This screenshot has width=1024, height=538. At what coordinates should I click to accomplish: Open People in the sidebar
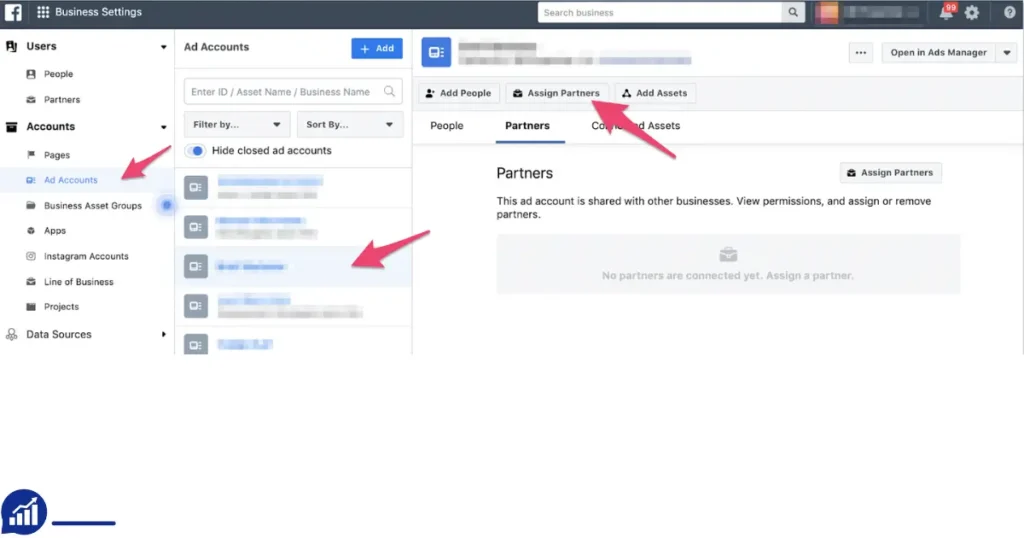(x=58, y=74)
